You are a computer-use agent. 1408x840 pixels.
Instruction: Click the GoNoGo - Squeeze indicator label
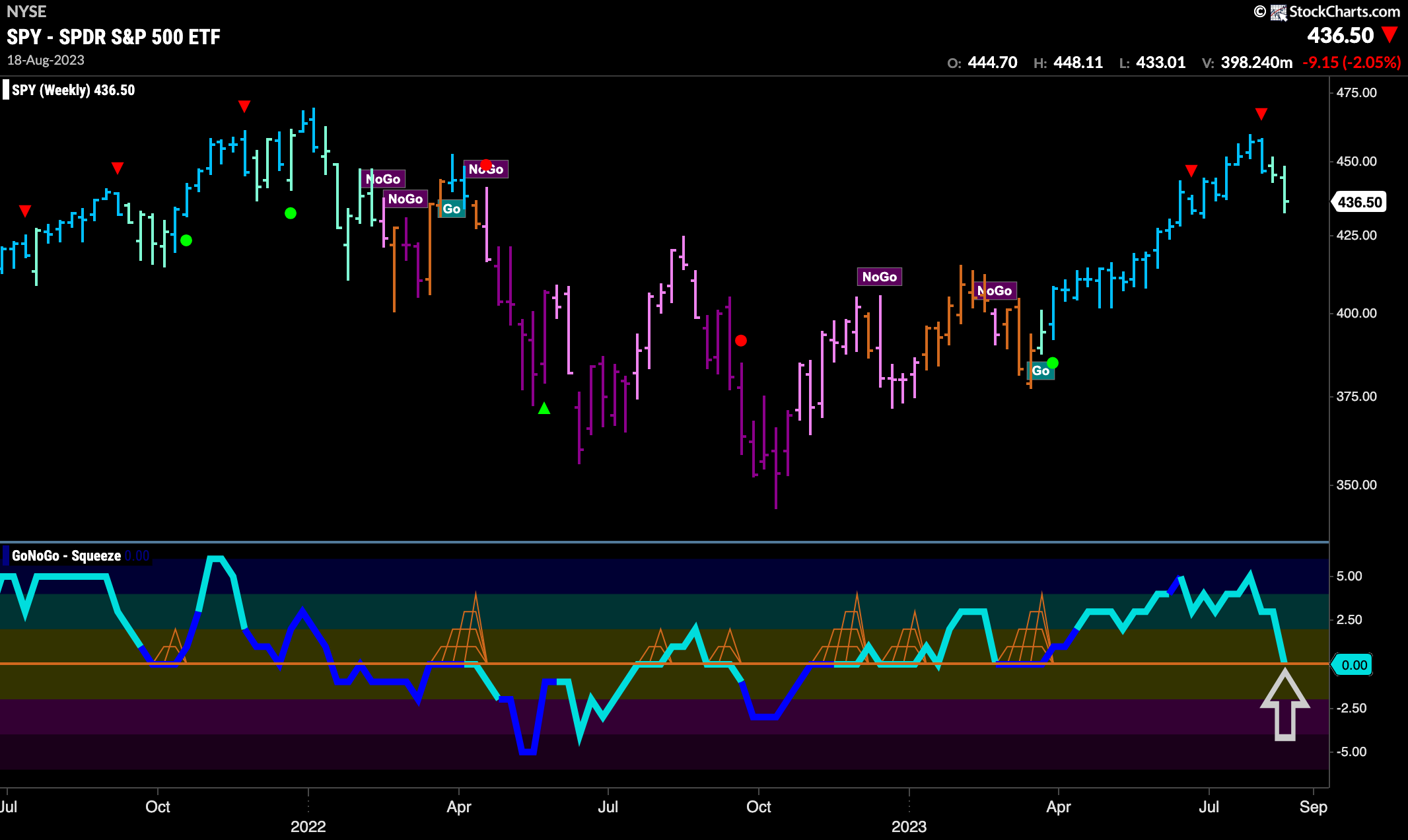[66, 555]
